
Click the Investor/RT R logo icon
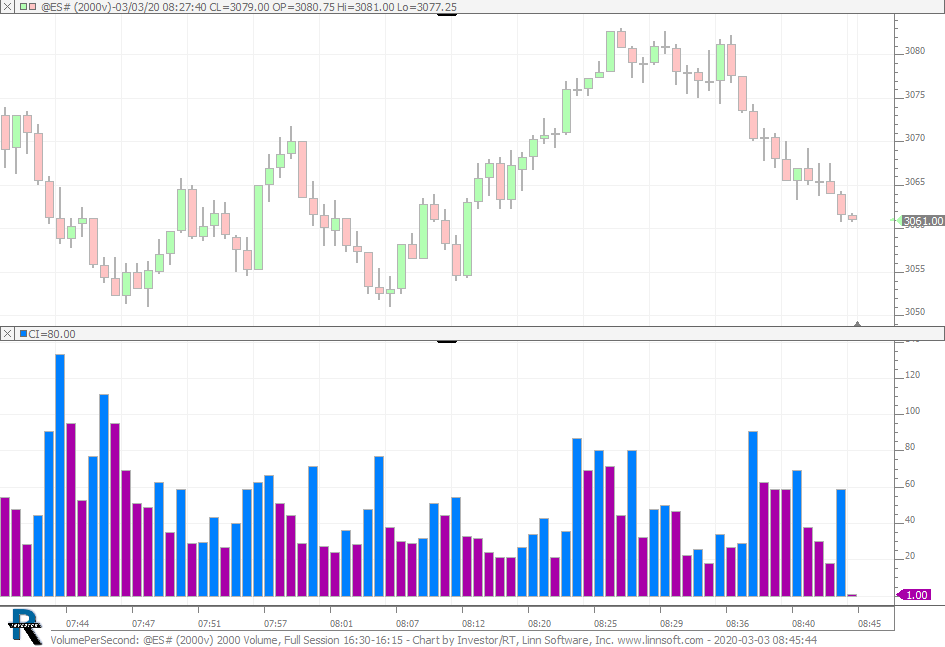pyautogui.click(x=25, y=627)
